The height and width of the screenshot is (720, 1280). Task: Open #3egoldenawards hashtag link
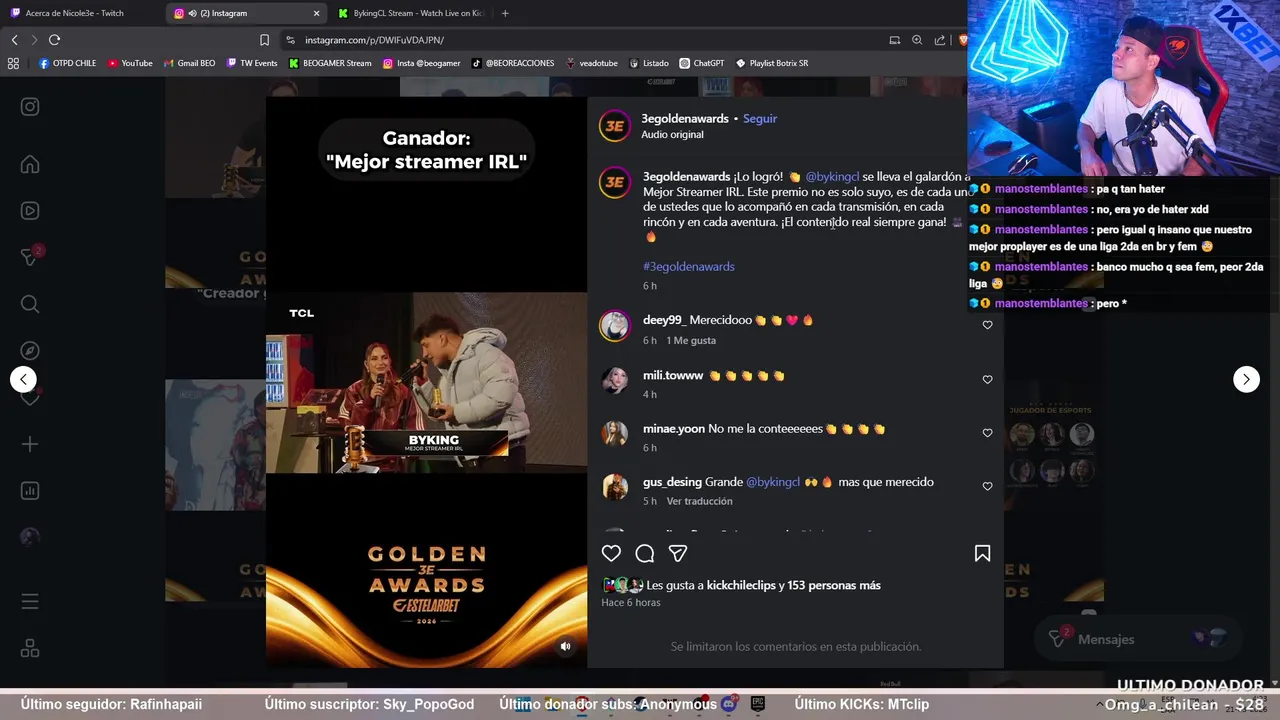[689, 266]
